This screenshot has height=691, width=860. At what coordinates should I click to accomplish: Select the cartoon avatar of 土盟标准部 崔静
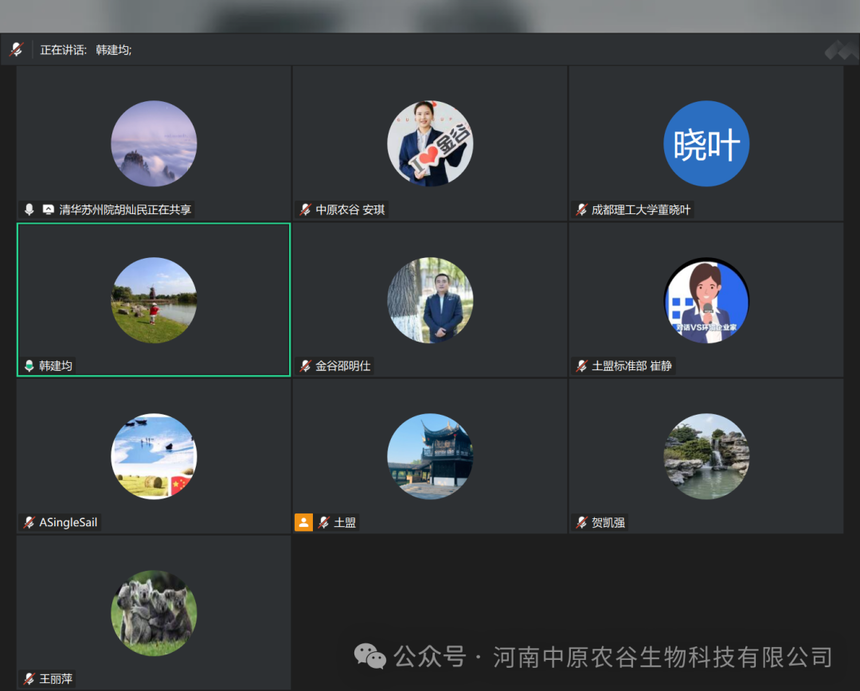click(706, 300)
